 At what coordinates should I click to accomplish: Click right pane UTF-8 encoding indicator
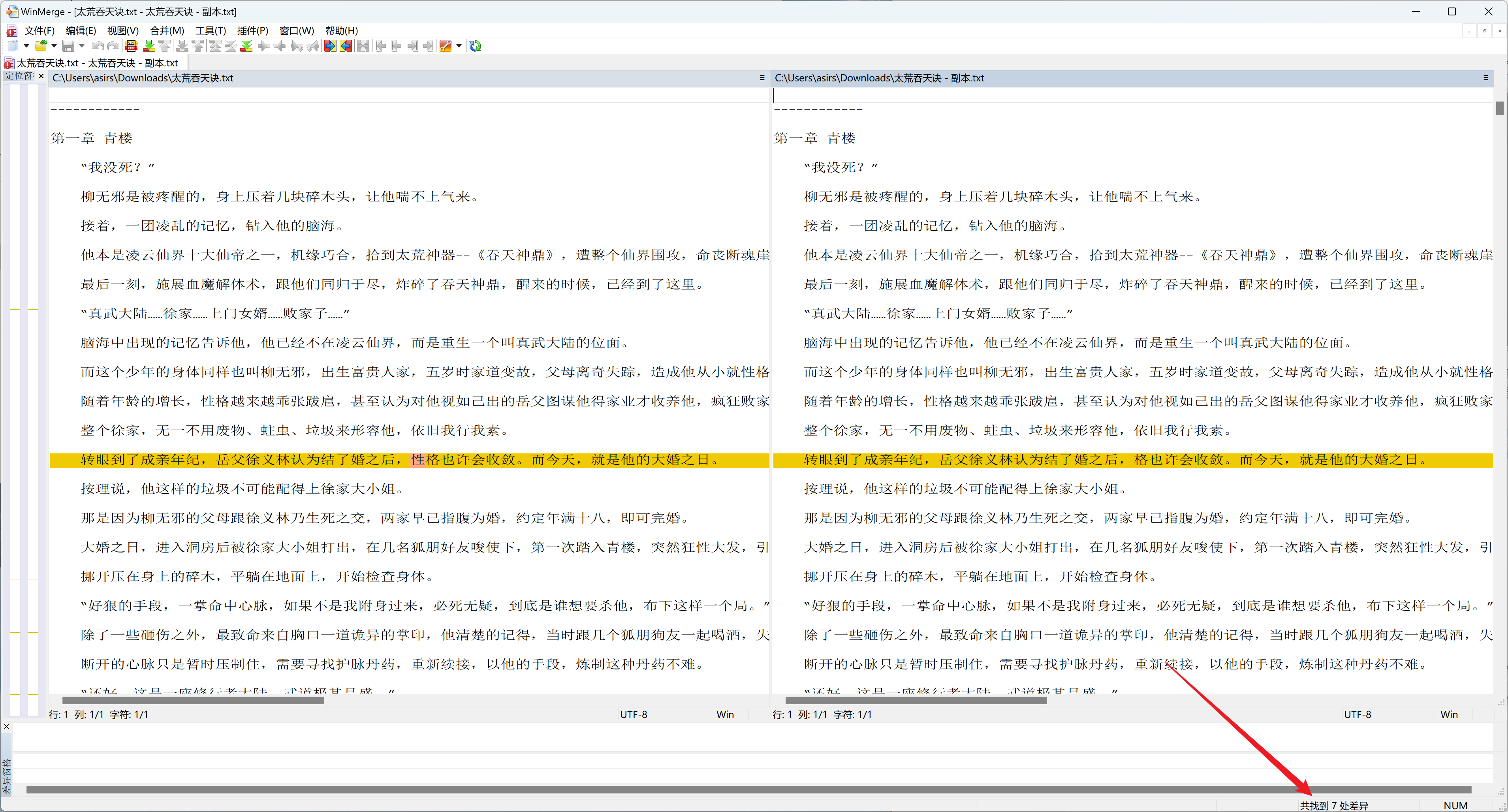pyautogui.click(x=1357, y=714)
